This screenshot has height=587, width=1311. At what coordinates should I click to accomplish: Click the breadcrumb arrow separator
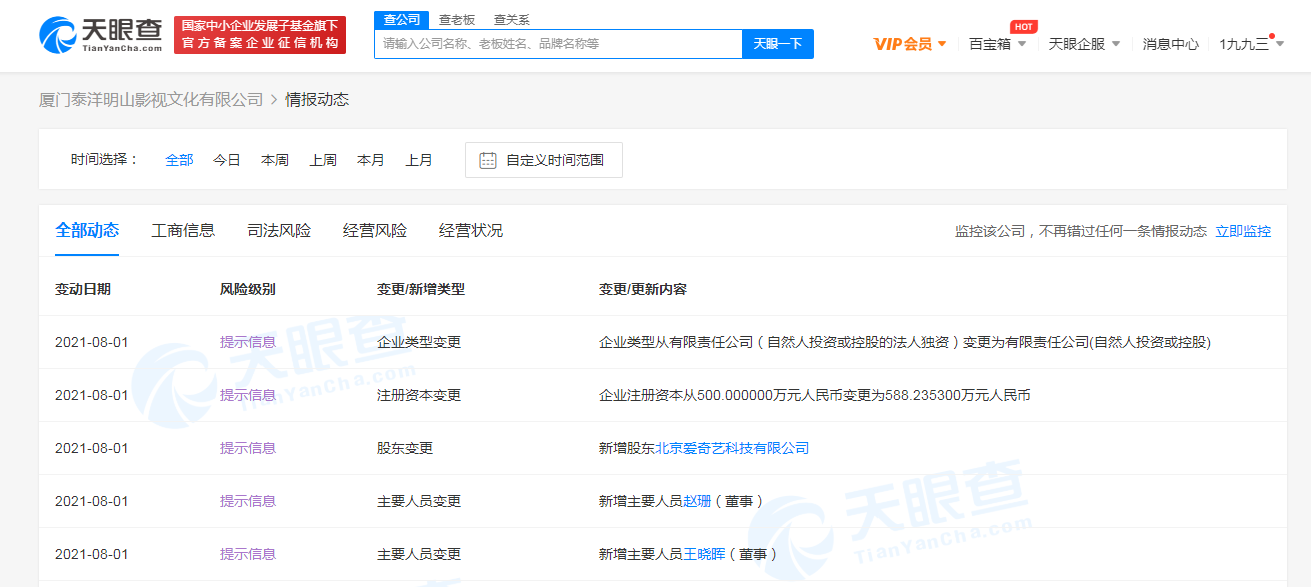click(x=274, y=99)
